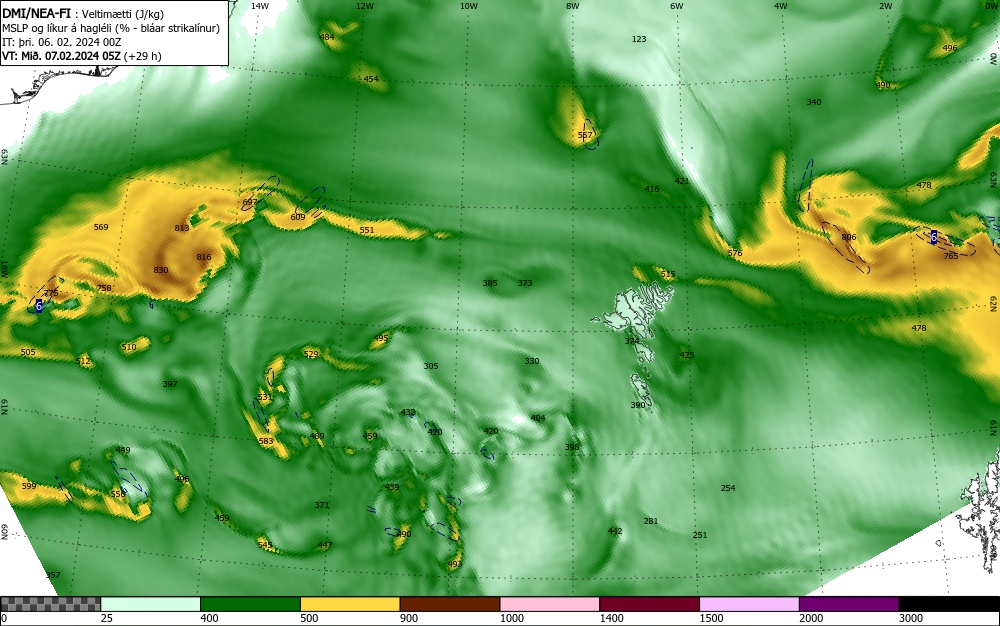Click the checkered gray 0–25 legend swatch
The height and width of the screenshot is (626, 1000).
(x=50, y=604)
